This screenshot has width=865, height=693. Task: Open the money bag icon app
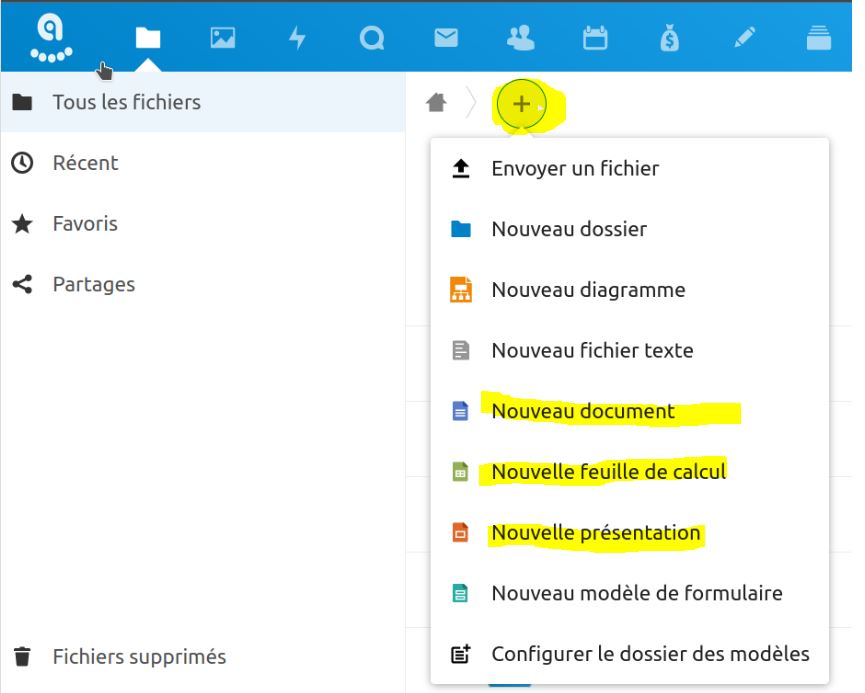pos(670,39)
